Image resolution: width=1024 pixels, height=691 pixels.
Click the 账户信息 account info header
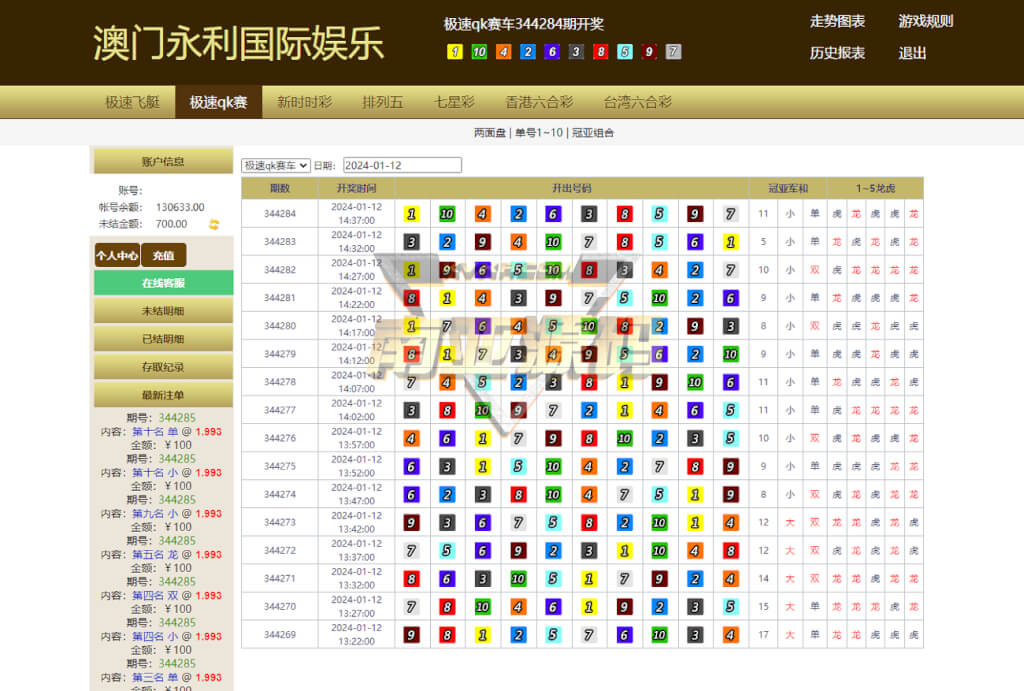click(163, 161)
